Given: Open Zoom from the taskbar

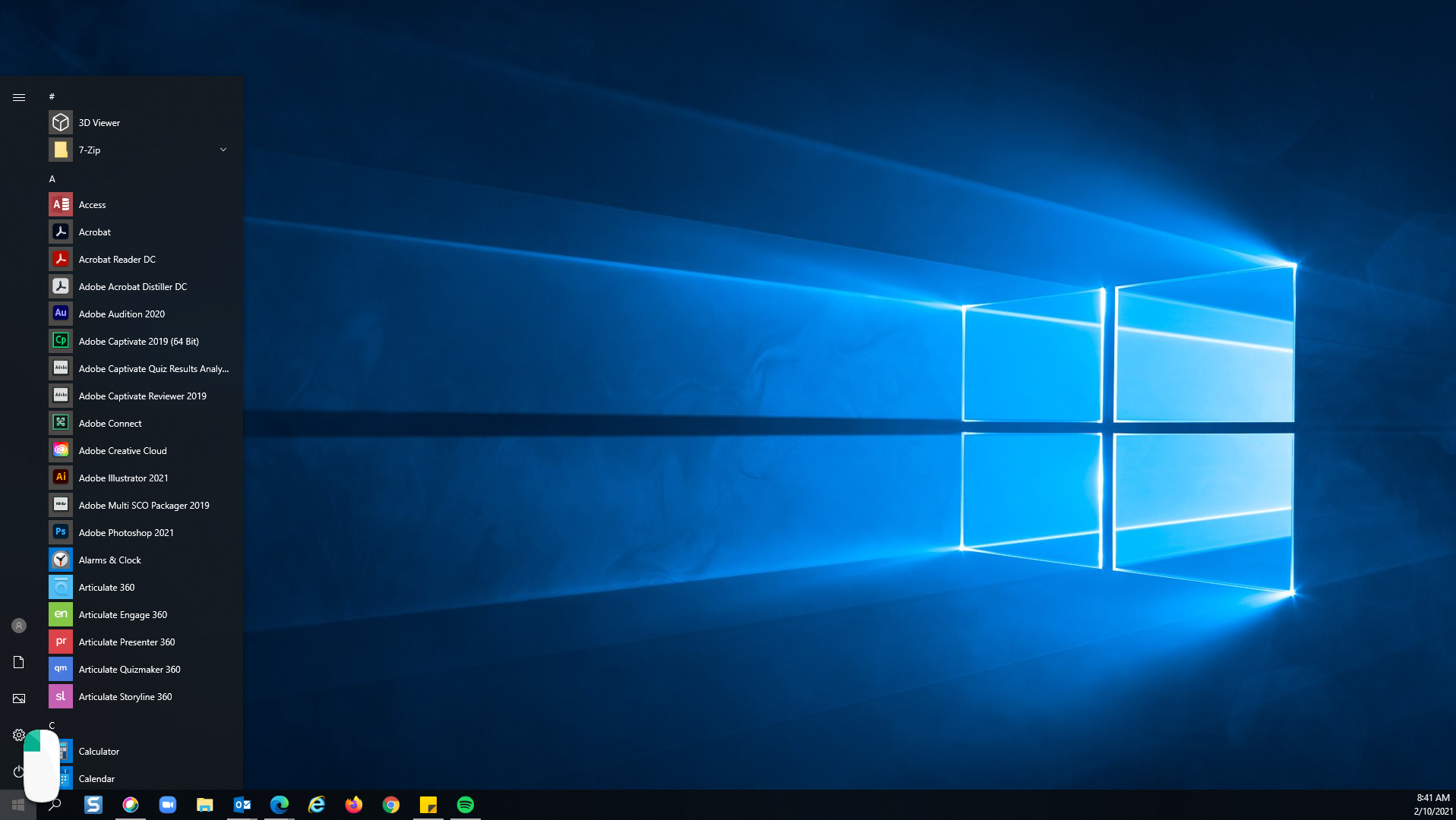Looking at the screenshot, I should coord(168,806).
